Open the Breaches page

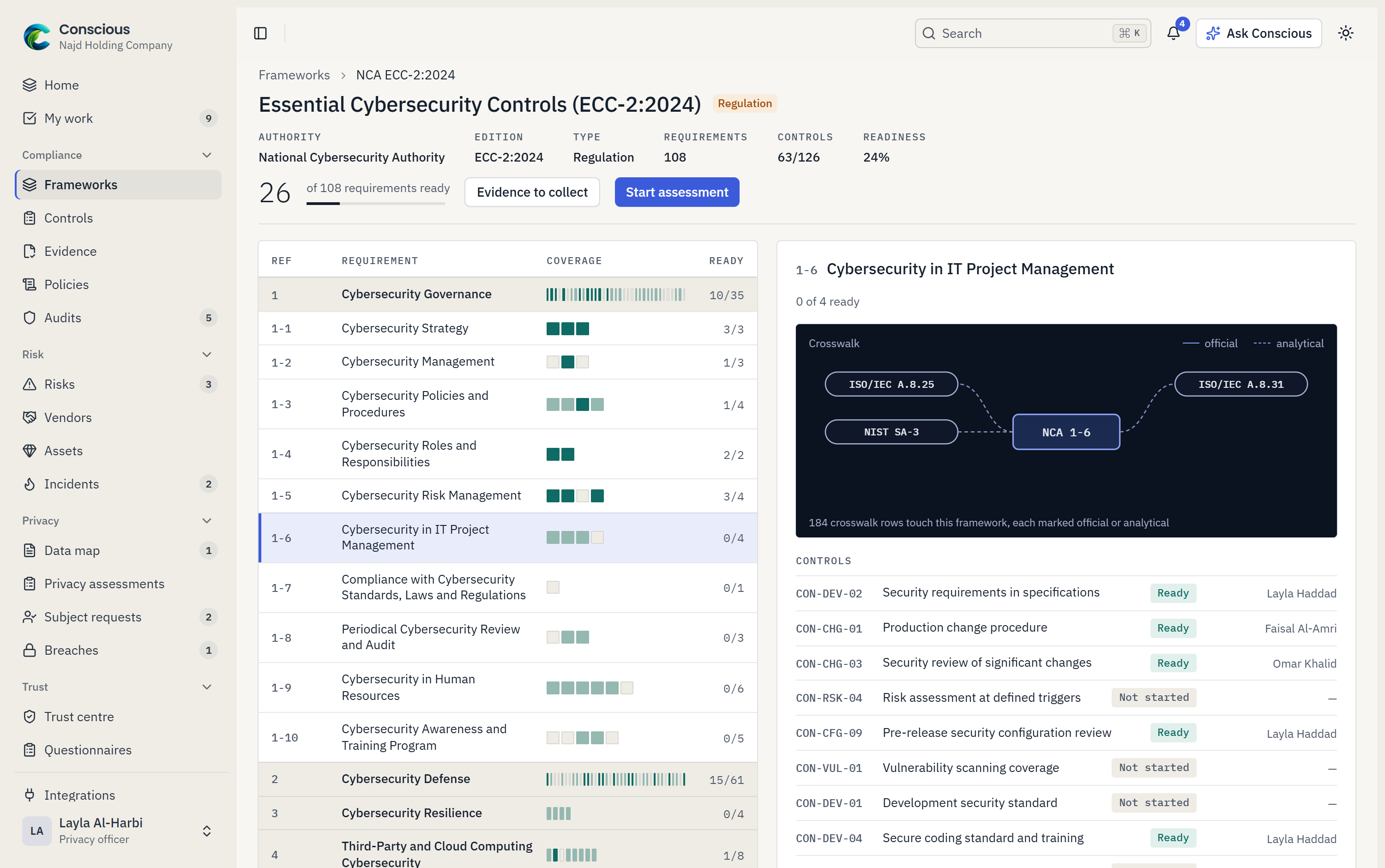coord(118,651)
